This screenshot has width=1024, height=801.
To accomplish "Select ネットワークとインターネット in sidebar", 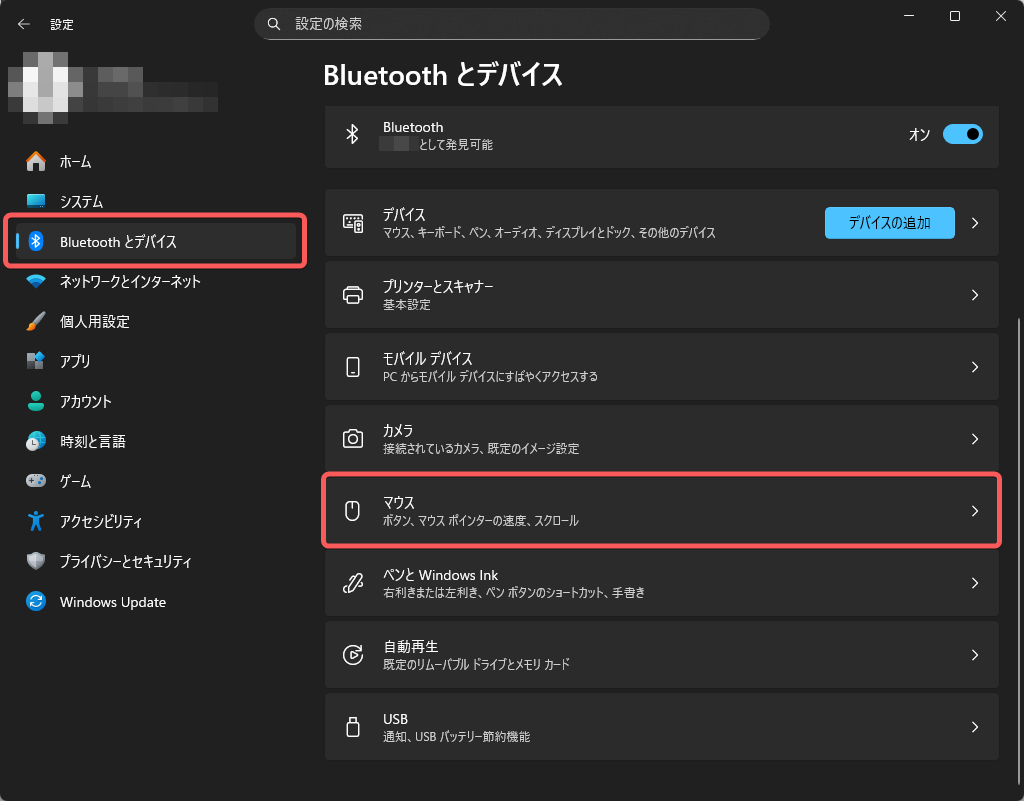I will coord(155,281).
